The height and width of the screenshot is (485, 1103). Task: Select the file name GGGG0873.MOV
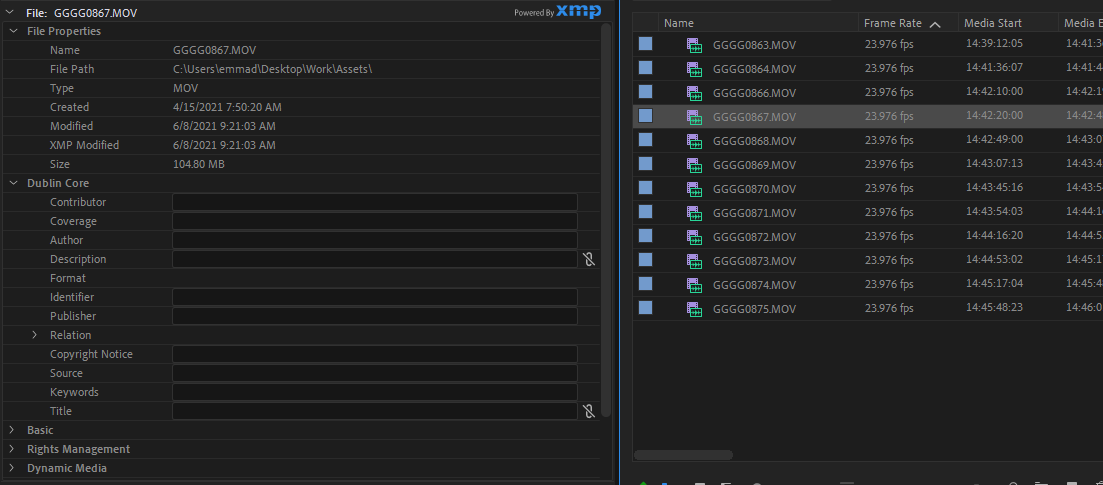[x=754, y=261]
